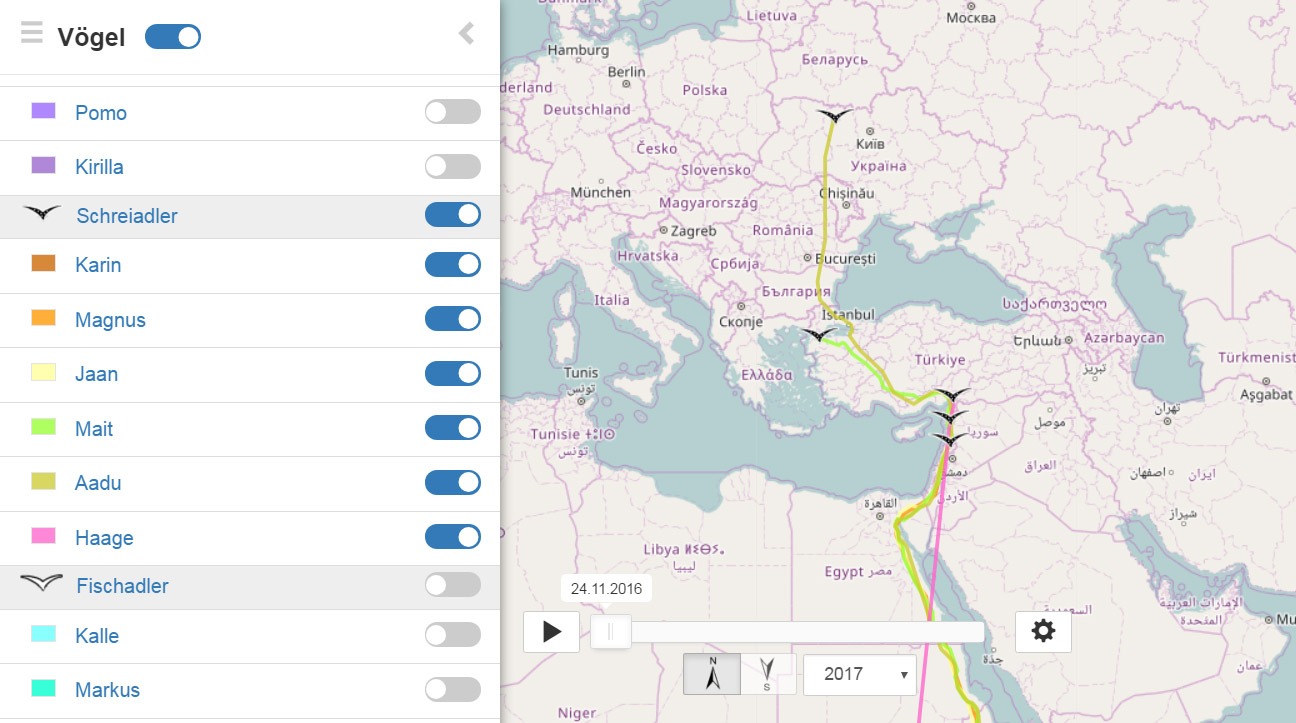The height and width of the screenshot is (723, 1296).
Task: Click the Kirilla purple color swatch
Action: point(43,165)
